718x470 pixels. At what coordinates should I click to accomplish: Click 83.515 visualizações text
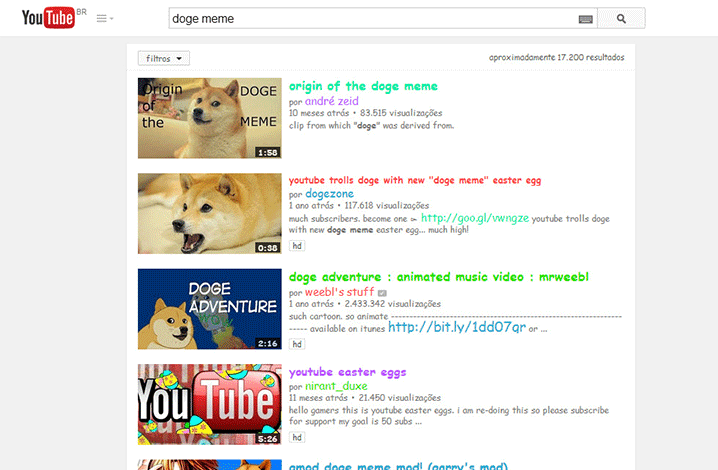(401, 113)
